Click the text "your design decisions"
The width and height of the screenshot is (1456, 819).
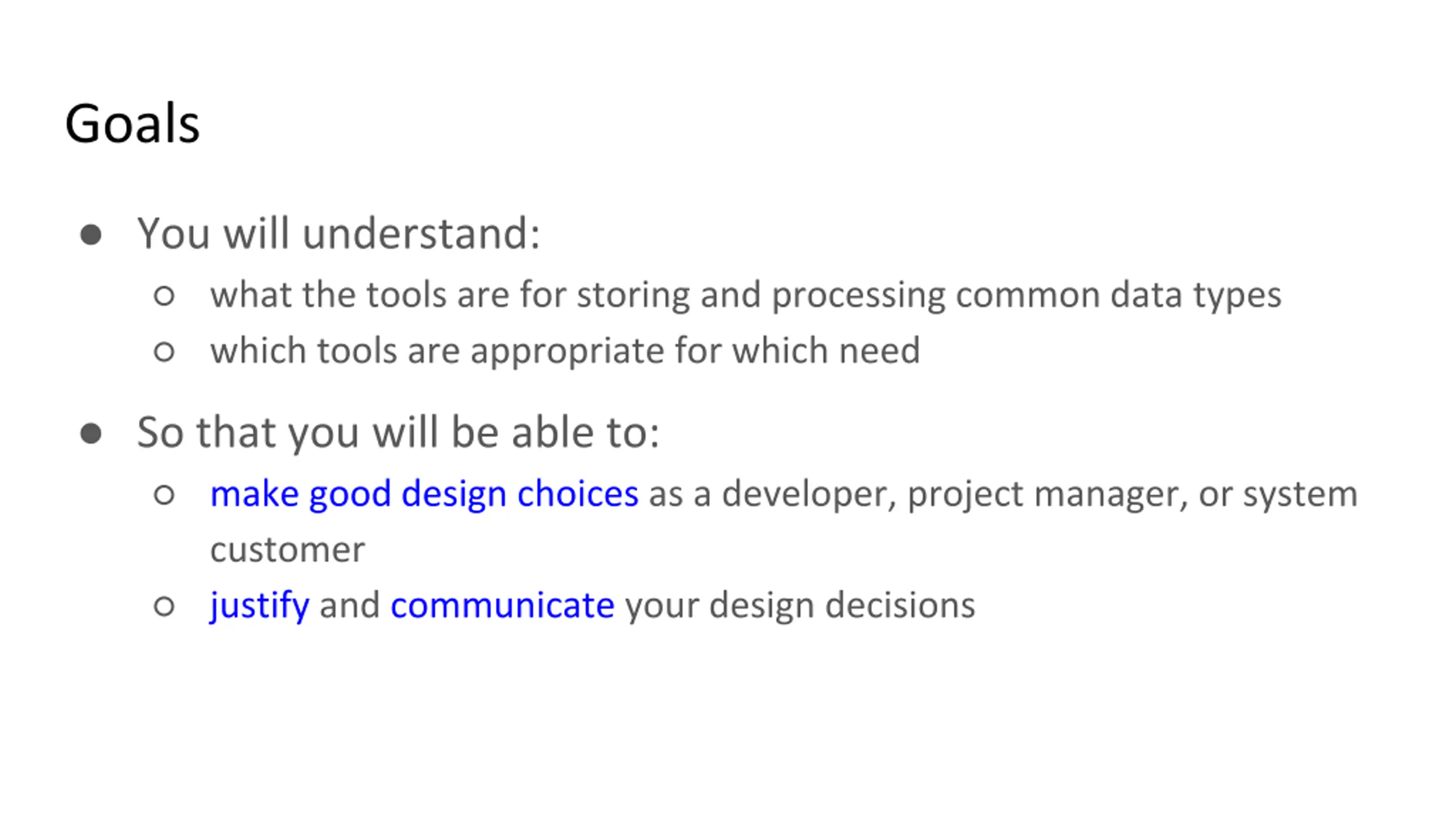click(x=800, y=606)
